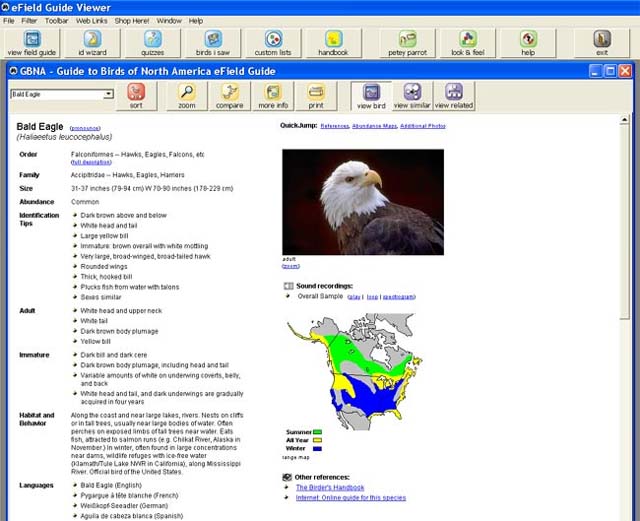The width and height of the screenshot is (640, 521).
Task: Open the Web Links menu
Action: pyautogui.click(x=92, y=20)
